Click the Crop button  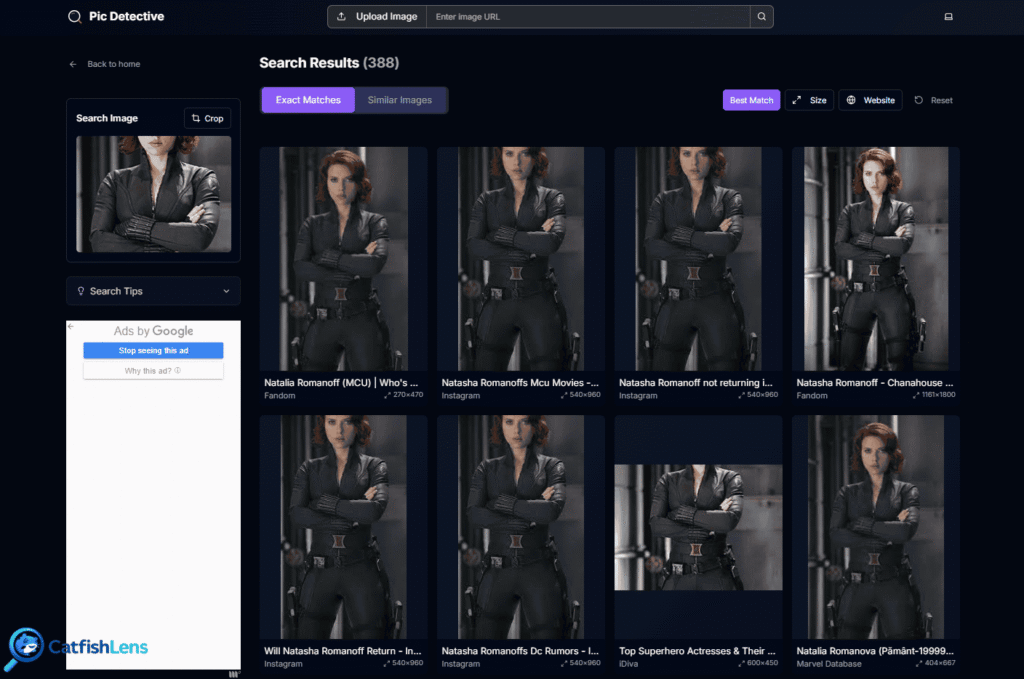[x=208, y=118]
